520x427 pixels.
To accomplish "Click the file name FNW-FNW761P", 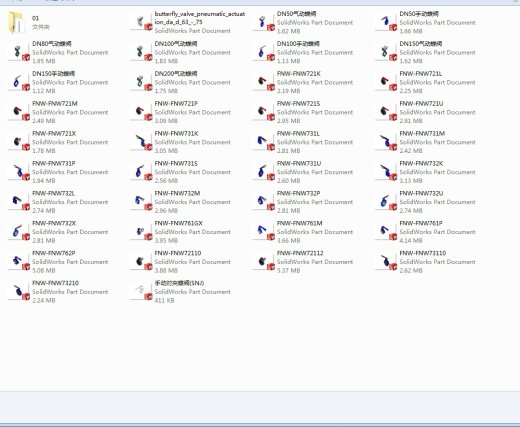I will [421, 223].
